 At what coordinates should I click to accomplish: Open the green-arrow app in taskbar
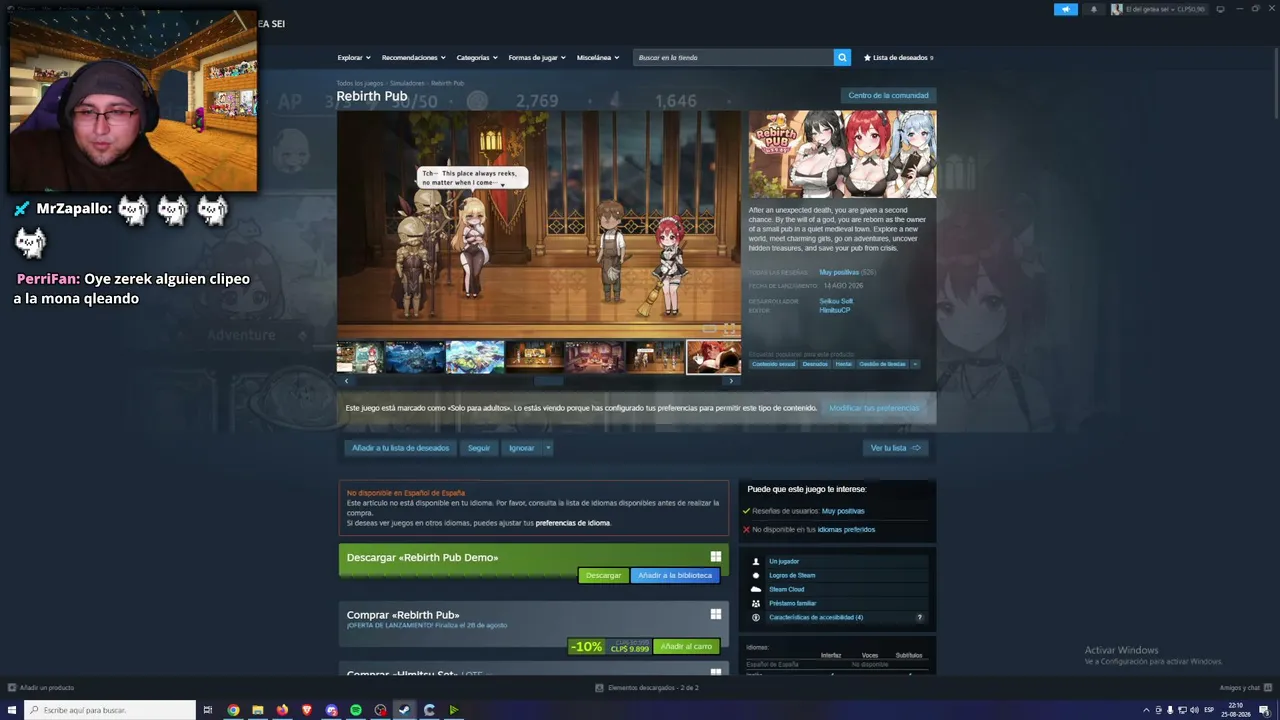coord(454,710)
